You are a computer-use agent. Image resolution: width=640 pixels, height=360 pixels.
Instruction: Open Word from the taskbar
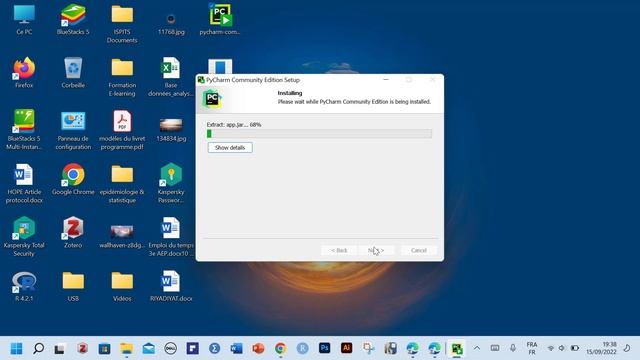point(236,348)
